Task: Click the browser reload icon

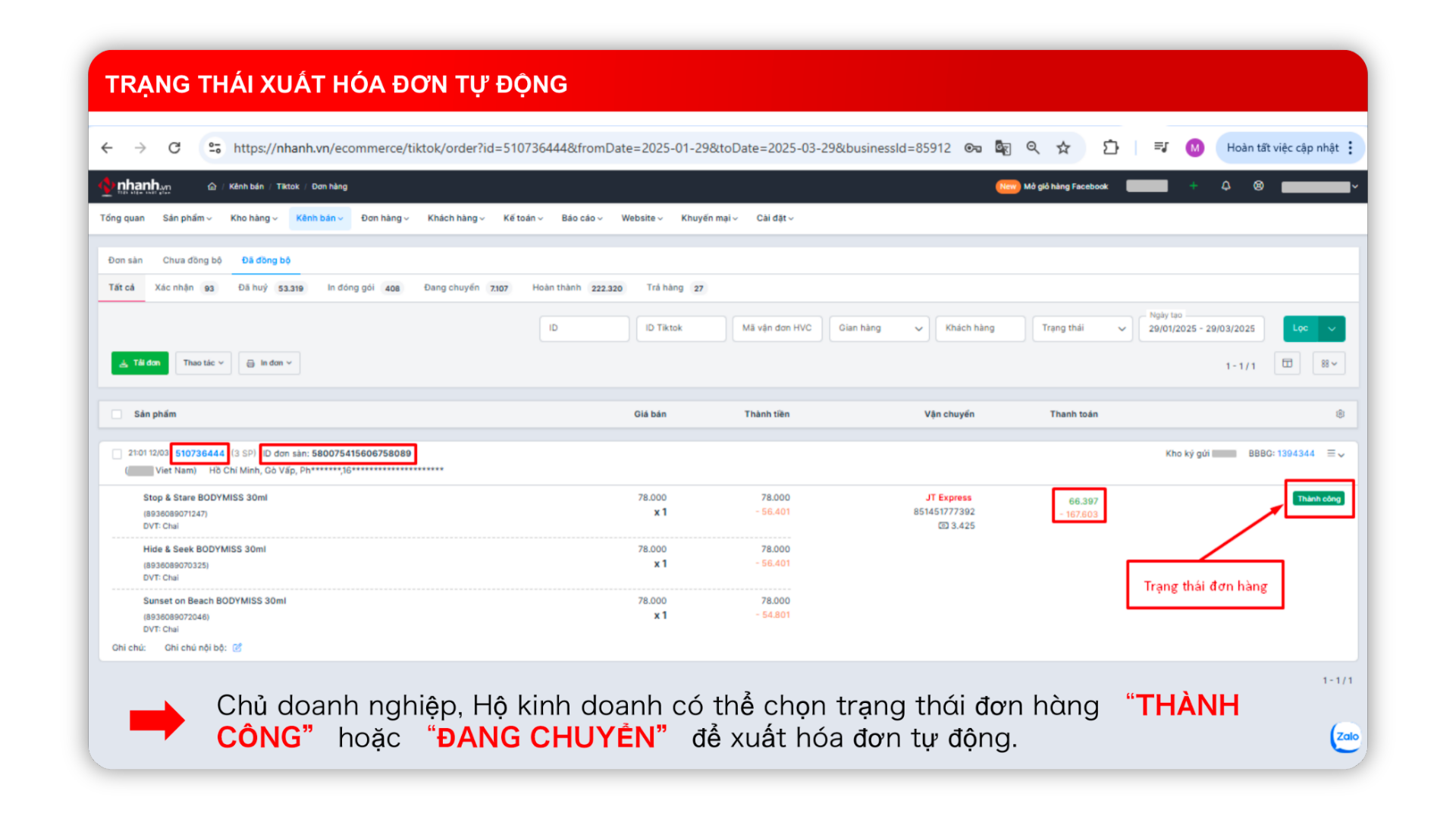Action: coord(174,148)
